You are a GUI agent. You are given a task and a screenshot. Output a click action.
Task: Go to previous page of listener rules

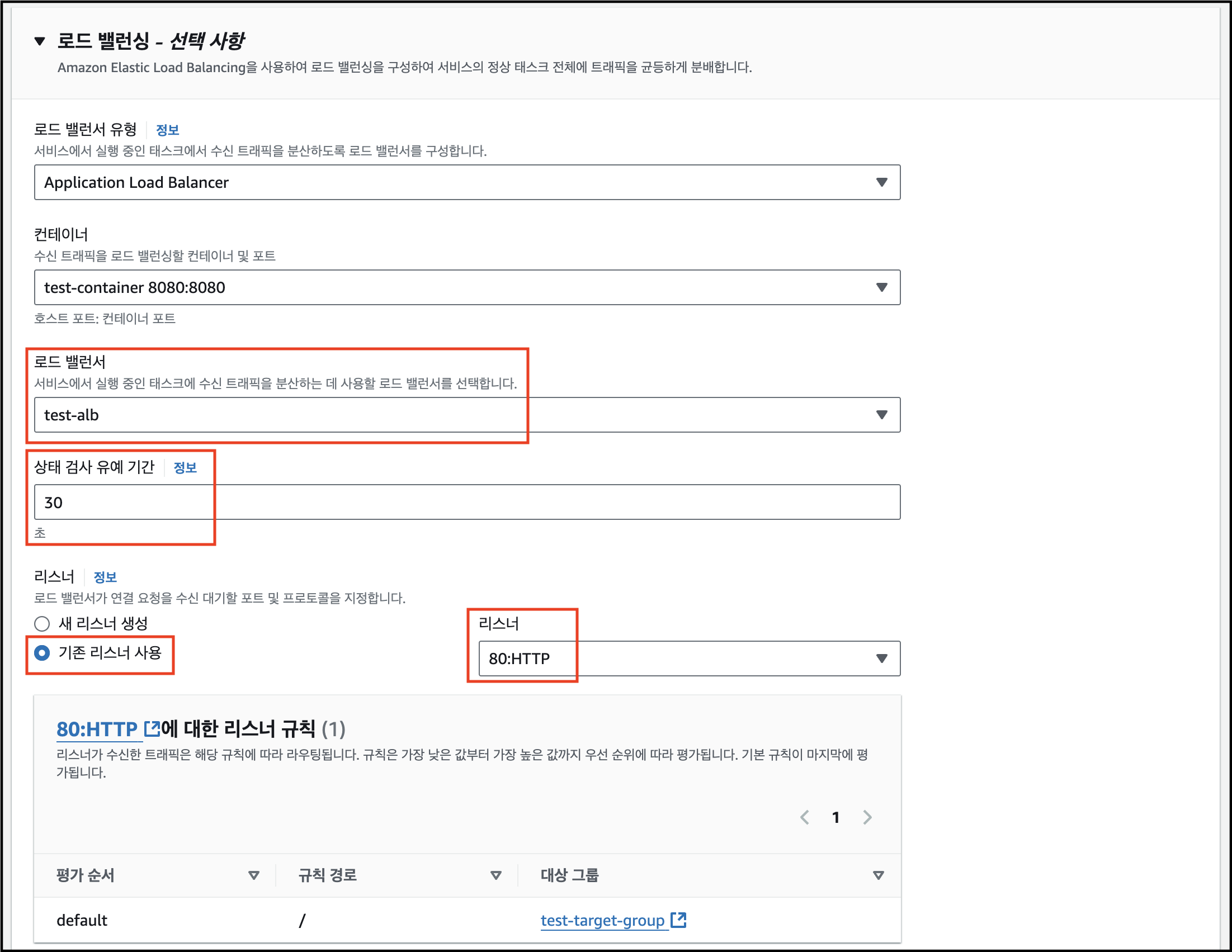805,817
